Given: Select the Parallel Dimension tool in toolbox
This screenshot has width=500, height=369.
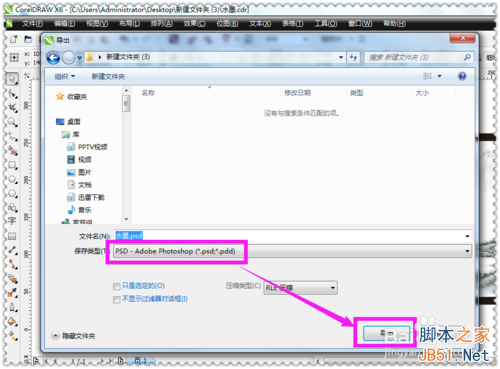Looking at the screenshot, I should (x=13, y=250).
